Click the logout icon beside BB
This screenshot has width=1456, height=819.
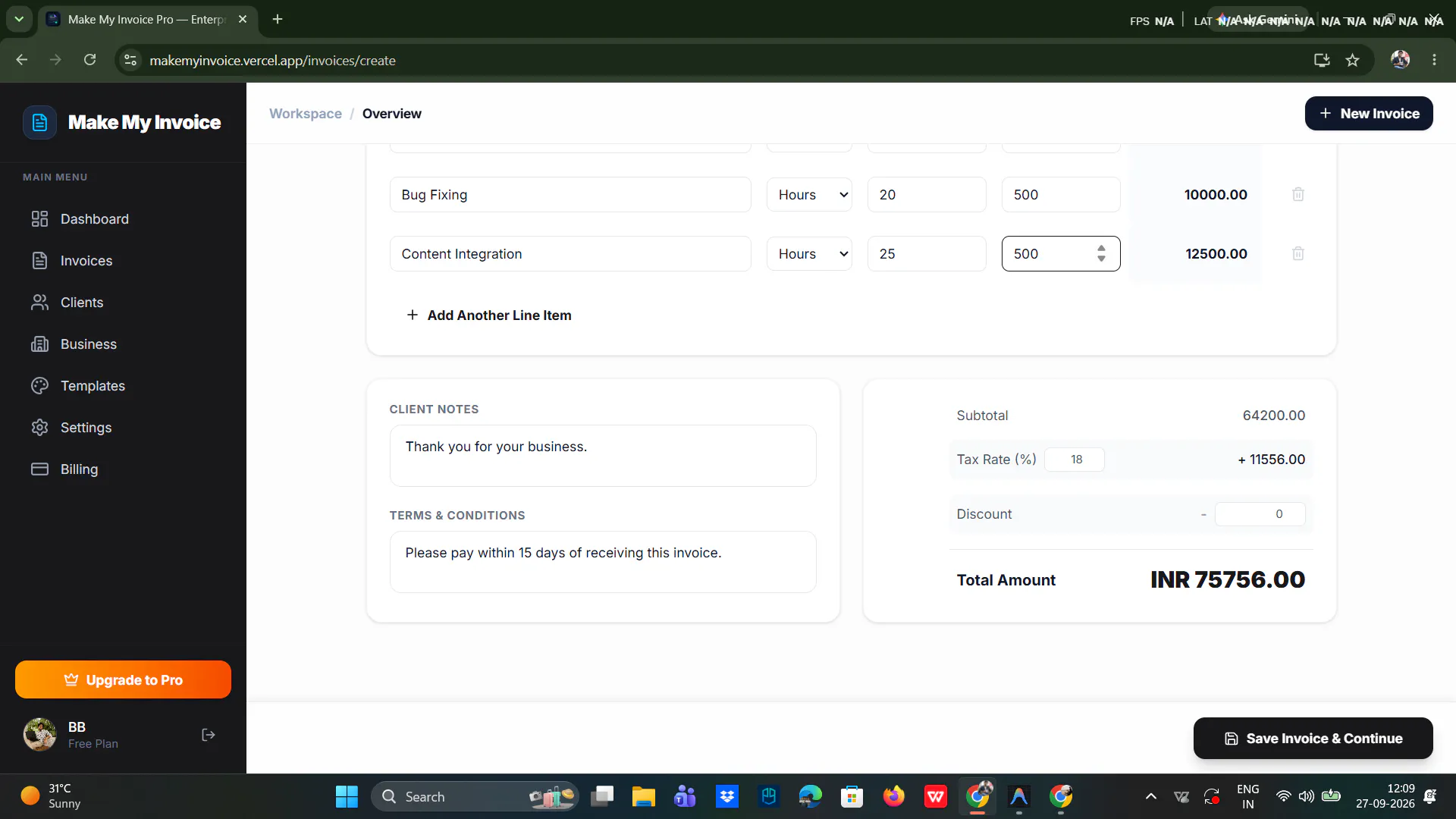pos(209,735)
